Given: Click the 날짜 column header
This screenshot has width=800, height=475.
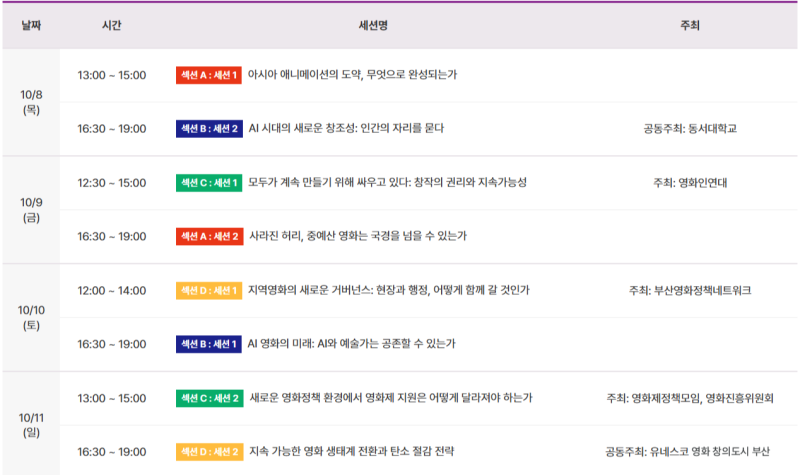Looking at the screenshot, I should (31, 25).
